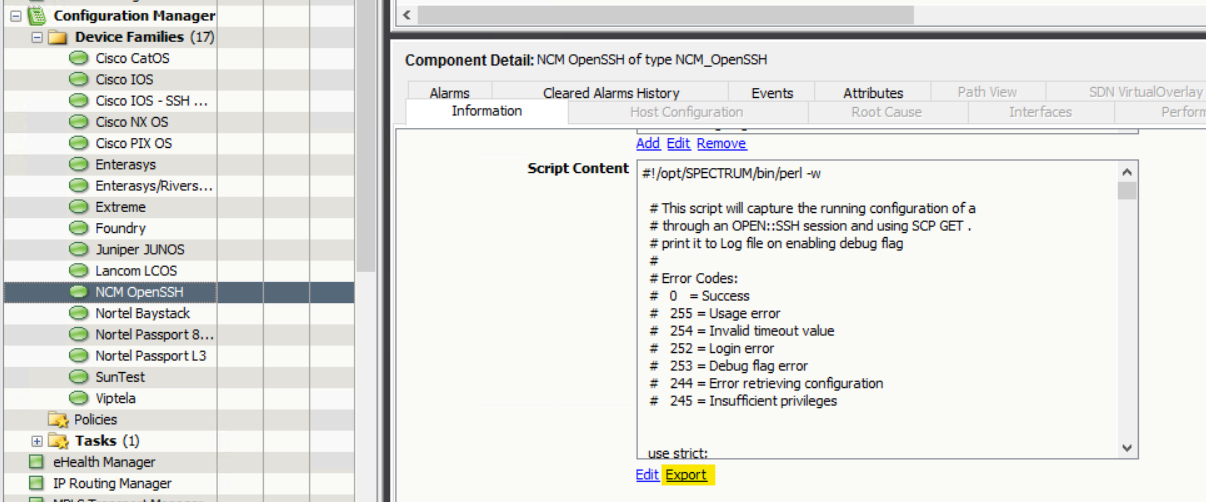Screen dimensions: 1206x502
Task: Click the SunTest device family icon
Action: [78, 377]
